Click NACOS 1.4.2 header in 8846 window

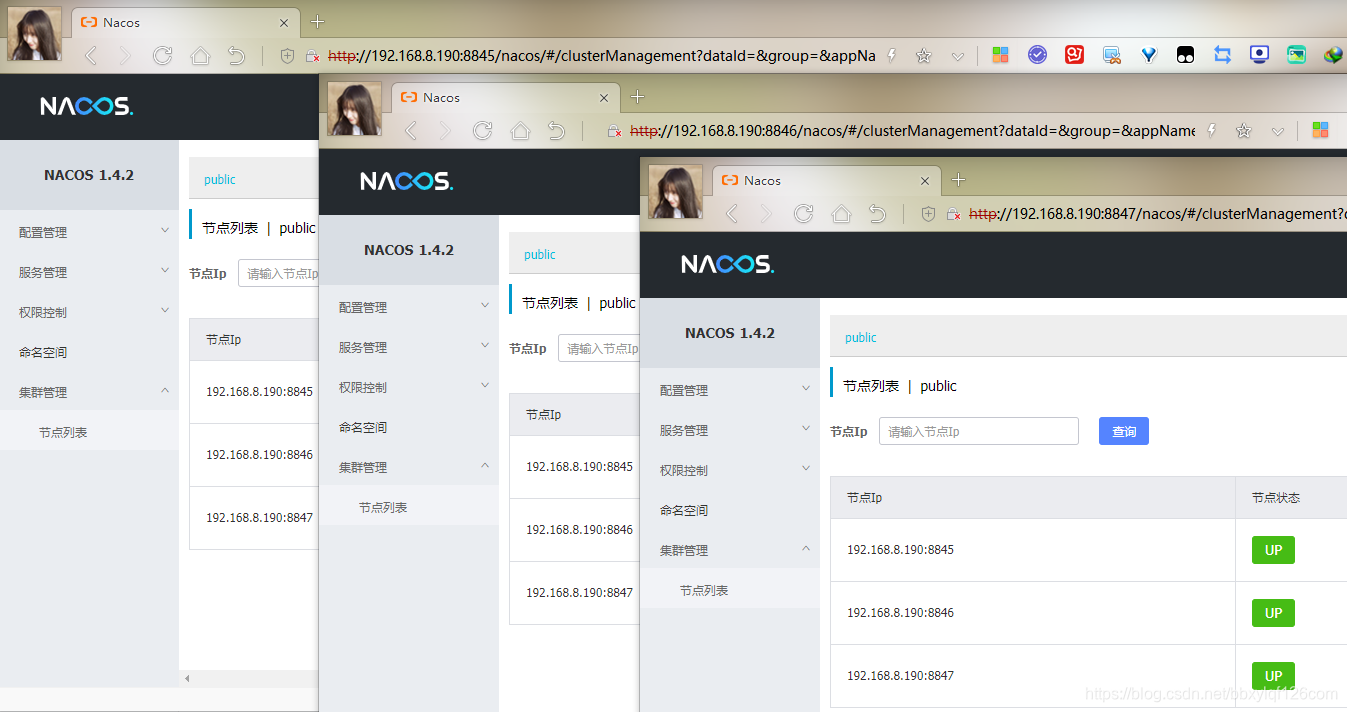pos(409,250)
